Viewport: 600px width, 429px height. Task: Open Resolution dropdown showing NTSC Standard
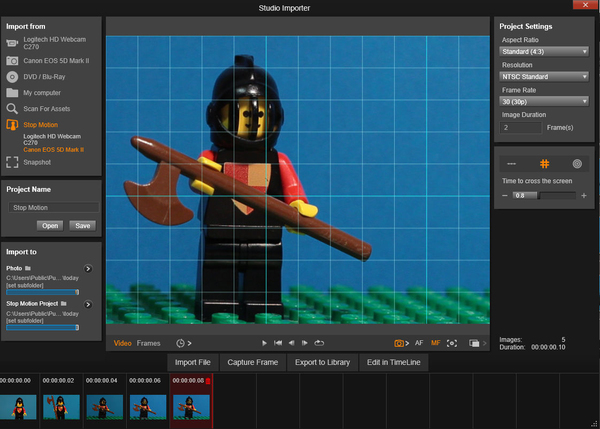coord(544,77)
